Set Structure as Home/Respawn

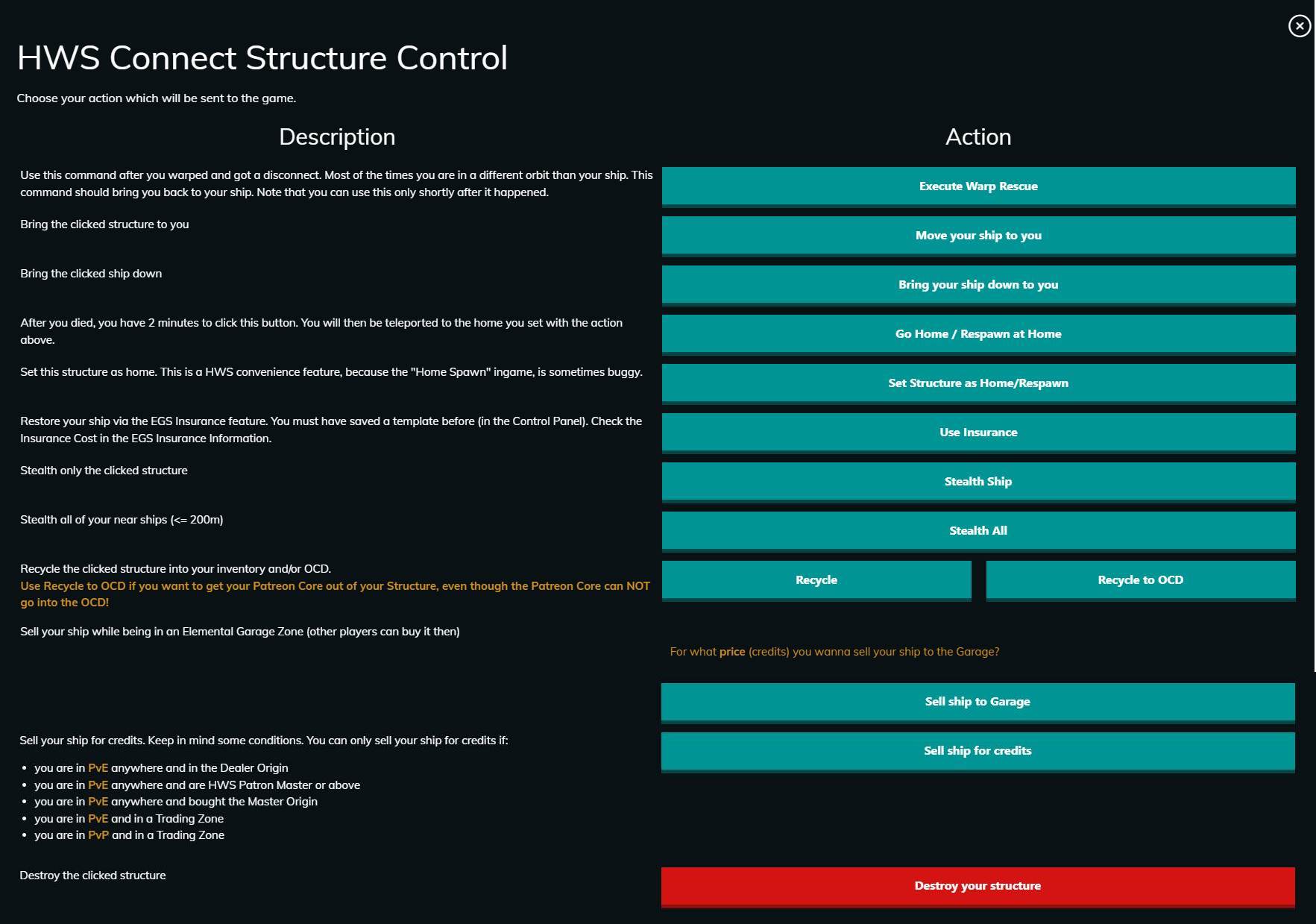[978, 383]
